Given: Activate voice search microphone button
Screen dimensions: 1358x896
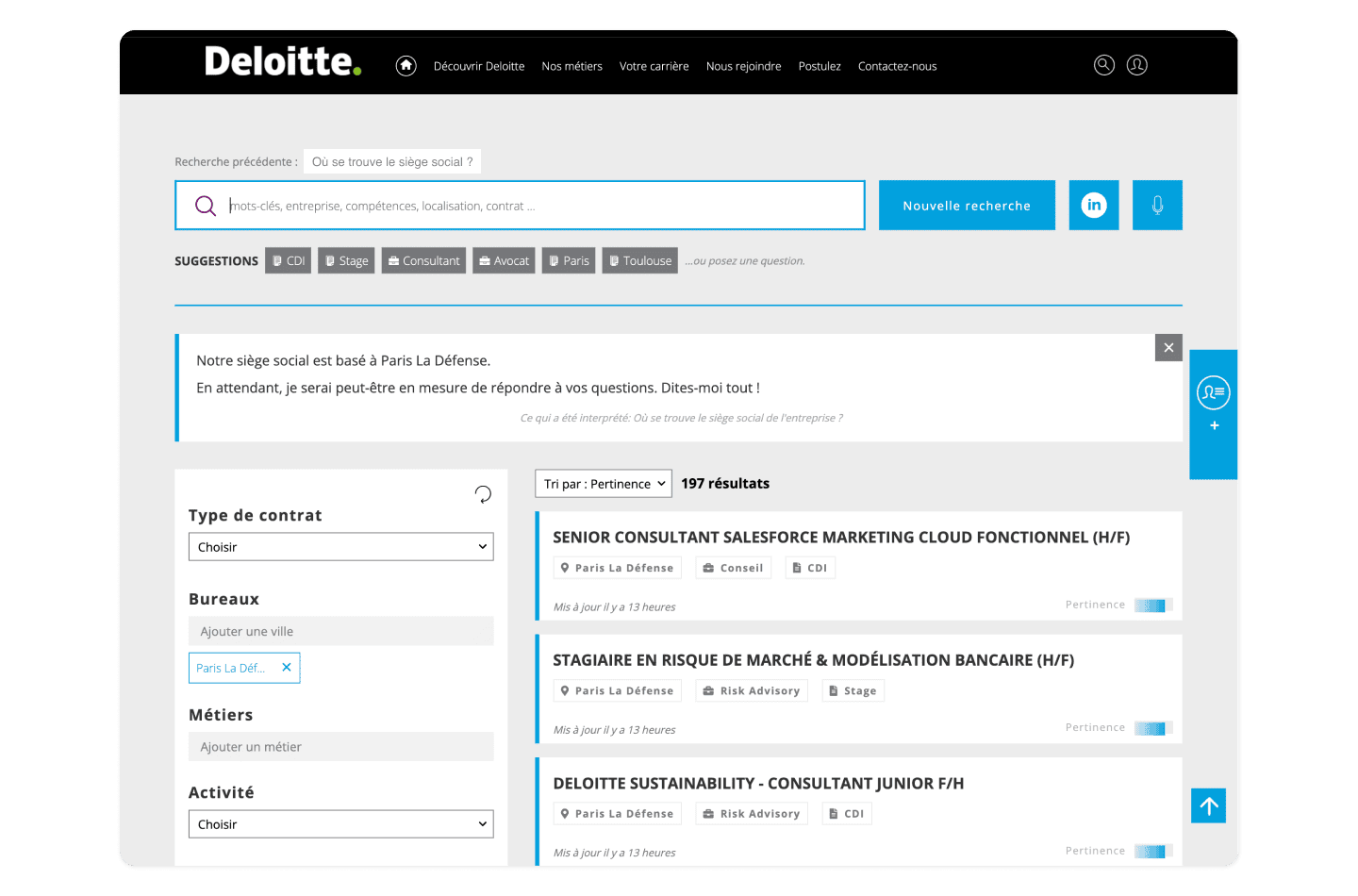Looking at the screenshot, I should click(x=1157, y=206).
